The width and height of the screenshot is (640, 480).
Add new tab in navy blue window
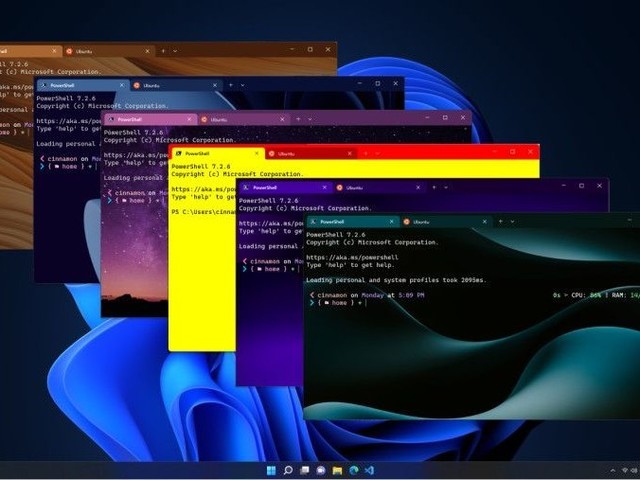[231, 85]
